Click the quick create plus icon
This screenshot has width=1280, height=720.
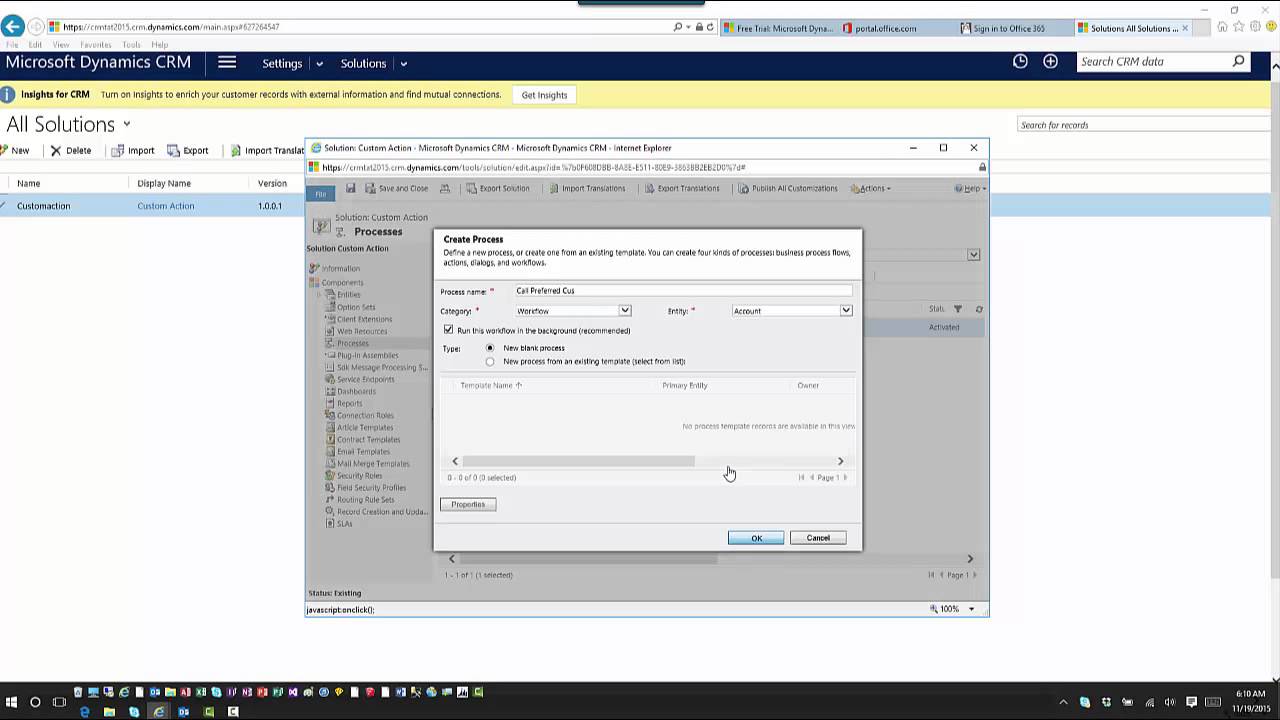coord(1050,61)
